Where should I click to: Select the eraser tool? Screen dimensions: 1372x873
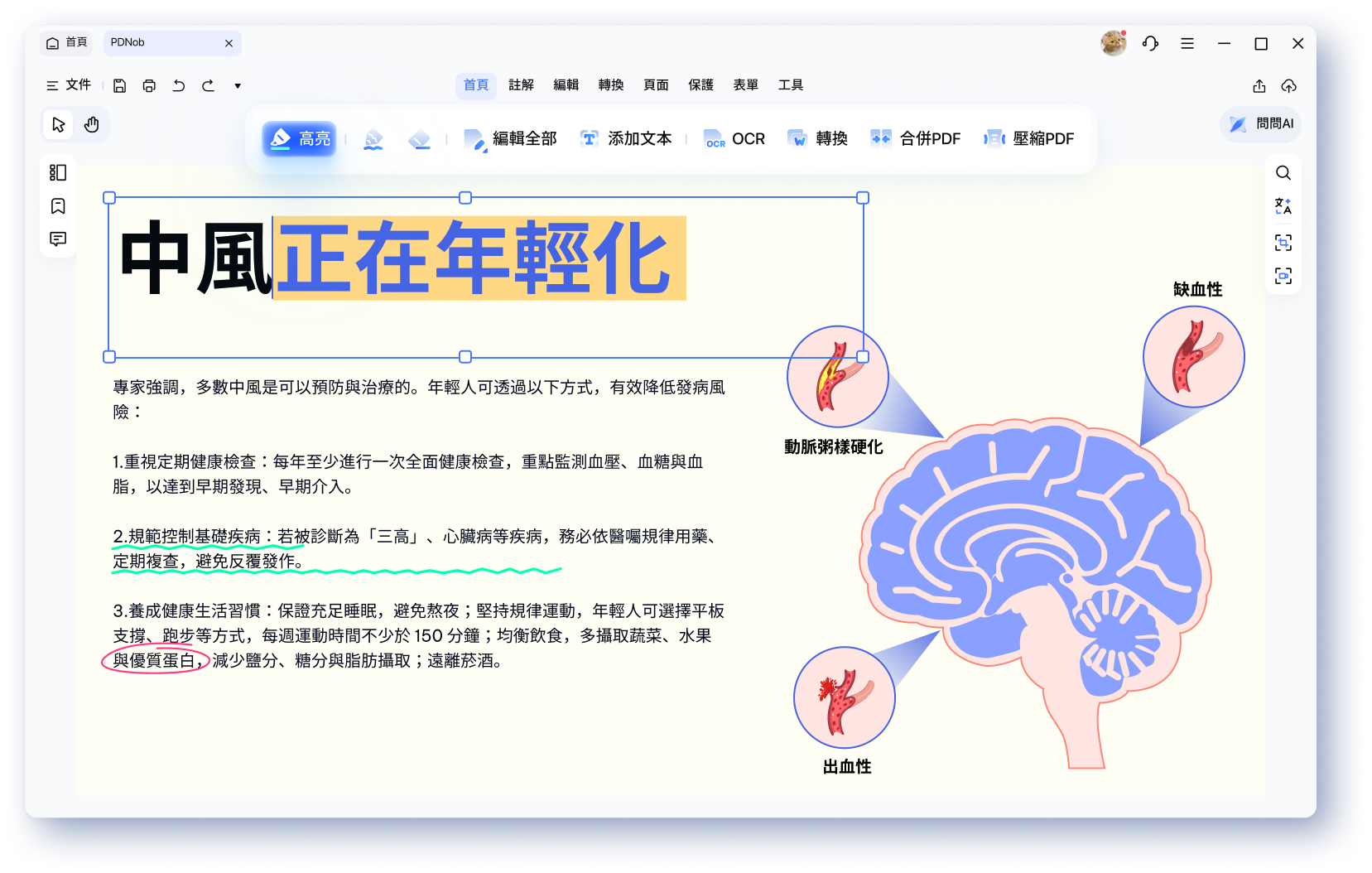tap(421, 138)
